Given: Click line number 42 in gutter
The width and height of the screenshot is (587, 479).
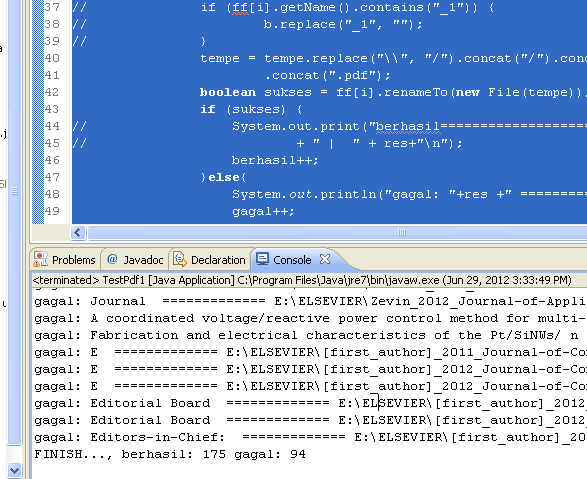Looking at the screenshot, I should [52, 92].
